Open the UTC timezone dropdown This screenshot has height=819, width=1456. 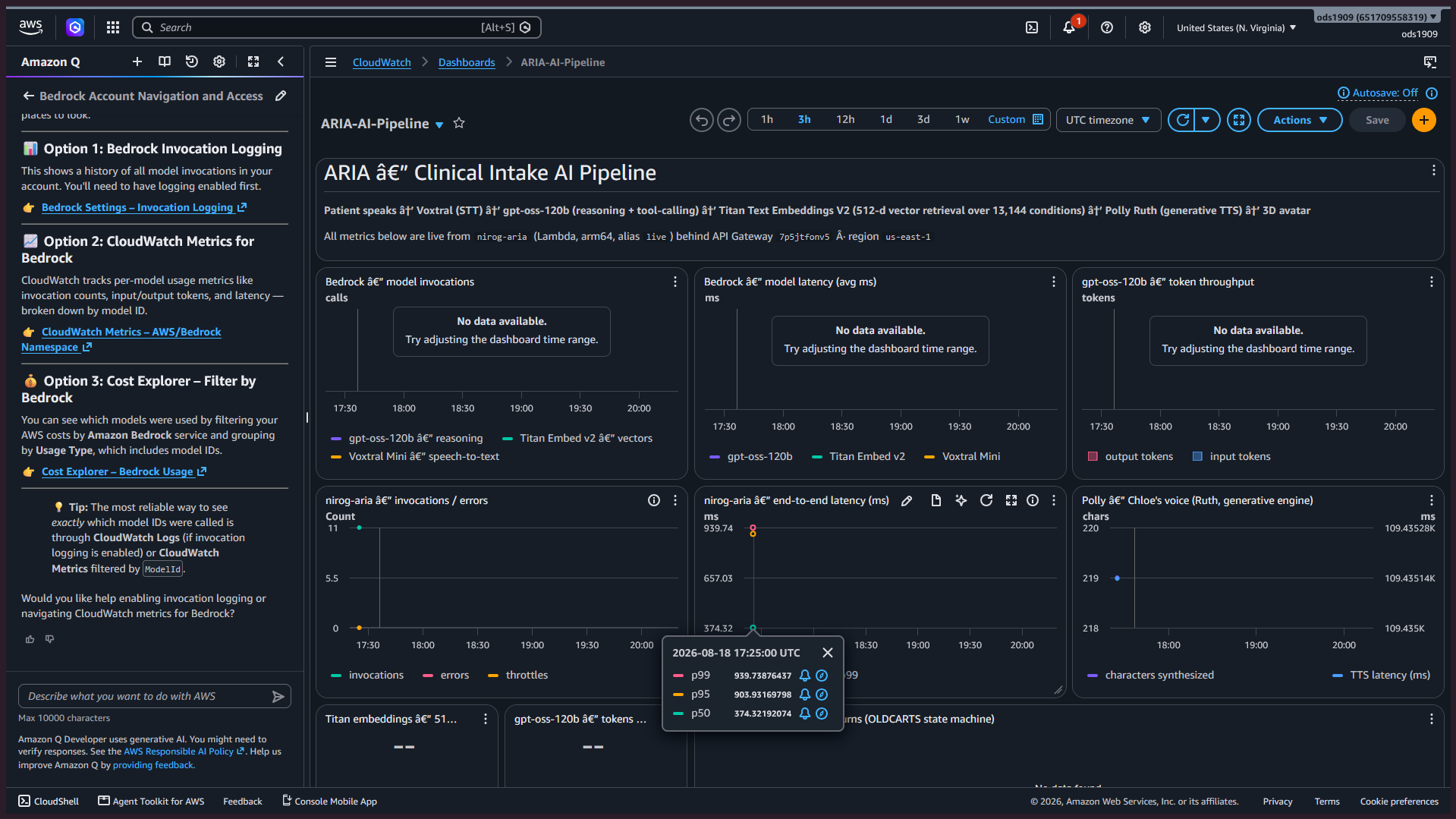pyautogui.click(x=1109, y=120)
